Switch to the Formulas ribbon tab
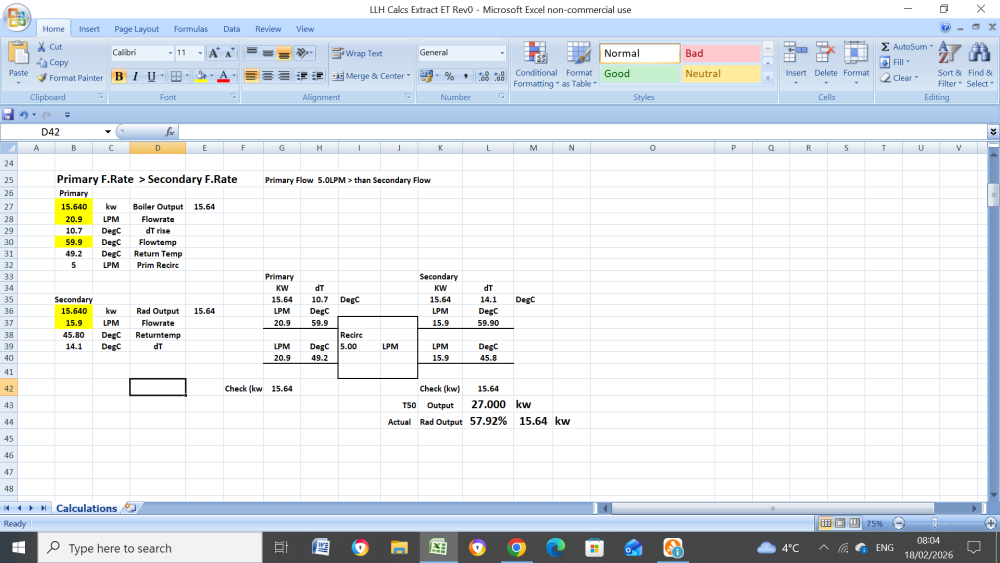This screenshot has width=1000, height=563. coord(191,29)
